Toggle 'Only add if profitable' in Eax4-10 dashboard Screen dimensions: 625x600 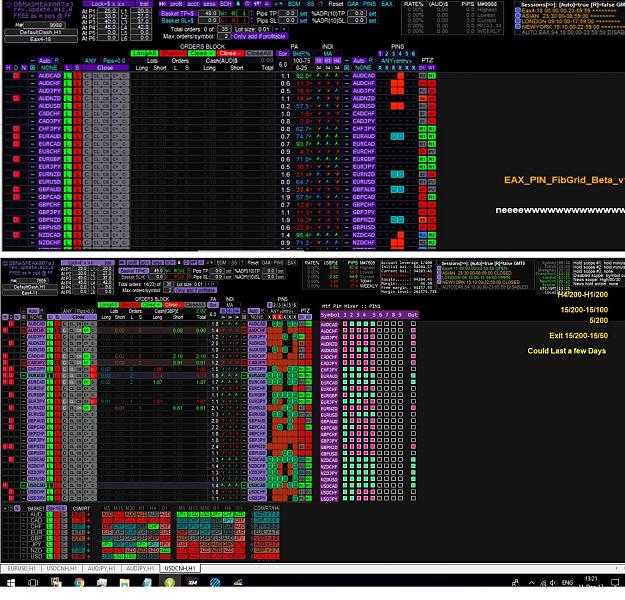[260, 36]
